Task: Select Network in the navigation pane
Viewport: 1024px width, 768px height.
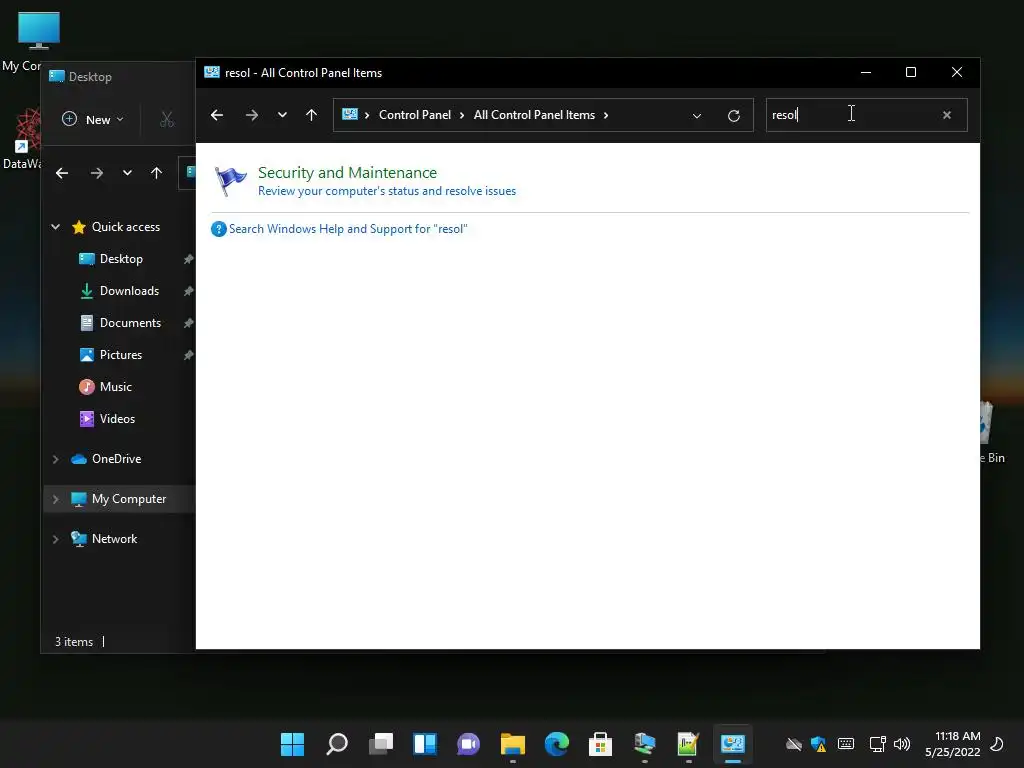Action: [x=114, y=539]
